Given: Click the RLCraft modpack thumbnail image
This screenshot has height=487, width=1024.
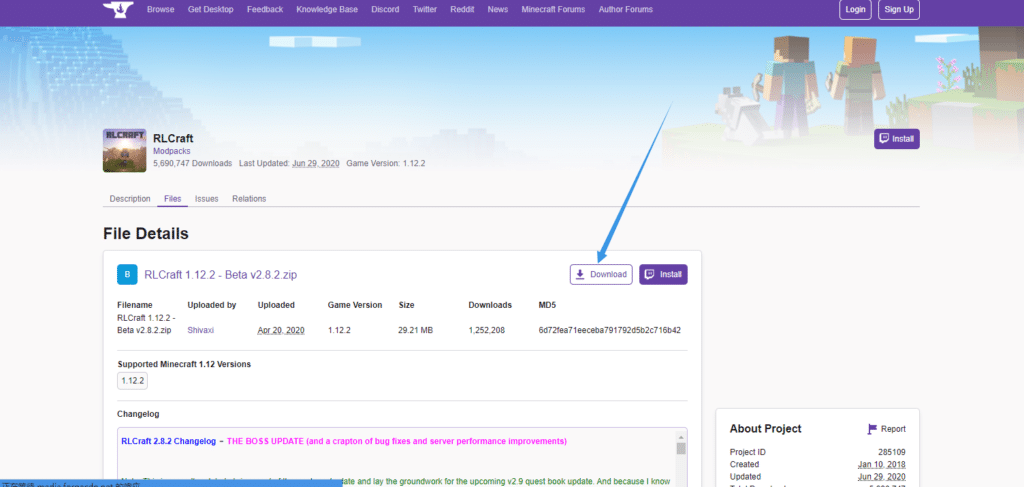Looking at the screenshot, I should (x=124, y=150).
